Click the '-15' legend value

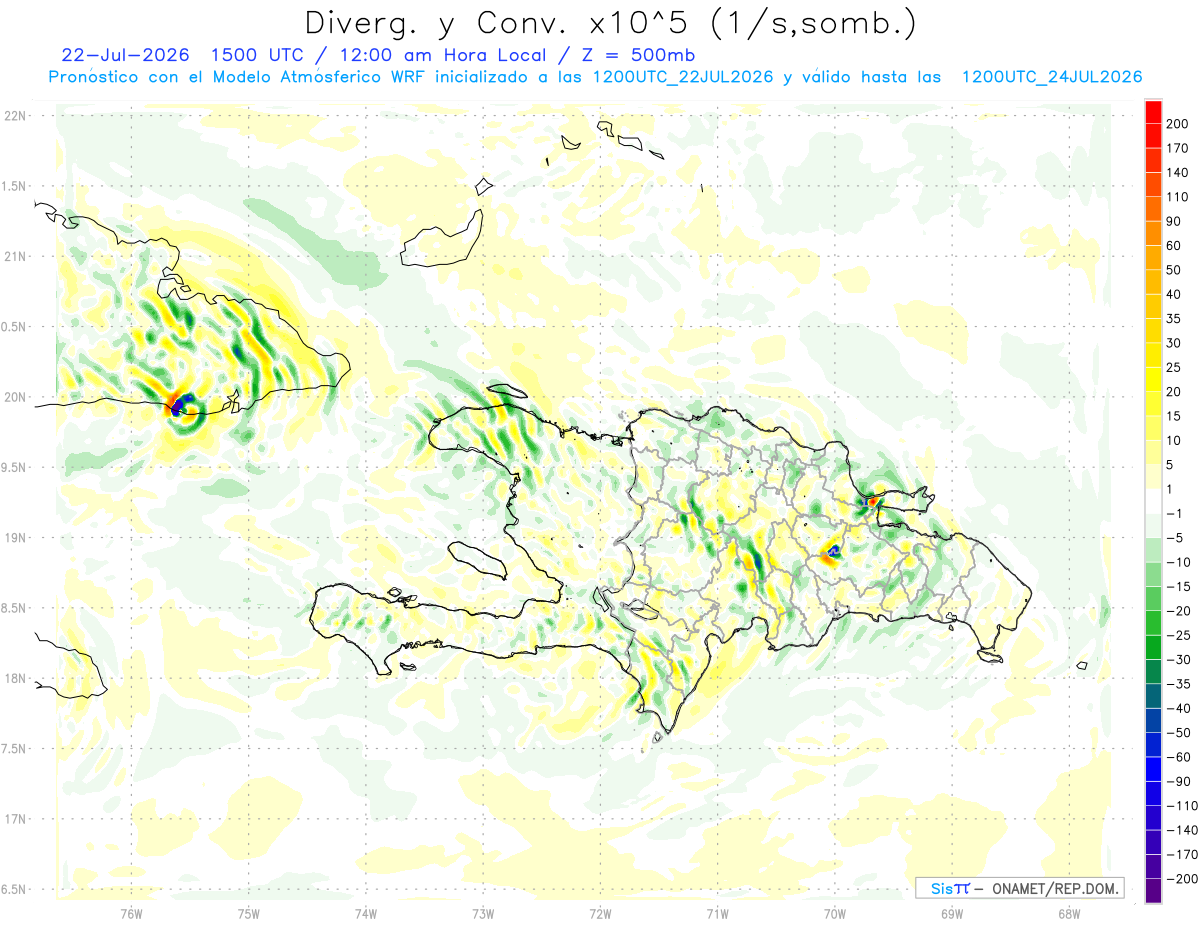click(x=1180, y=587)
